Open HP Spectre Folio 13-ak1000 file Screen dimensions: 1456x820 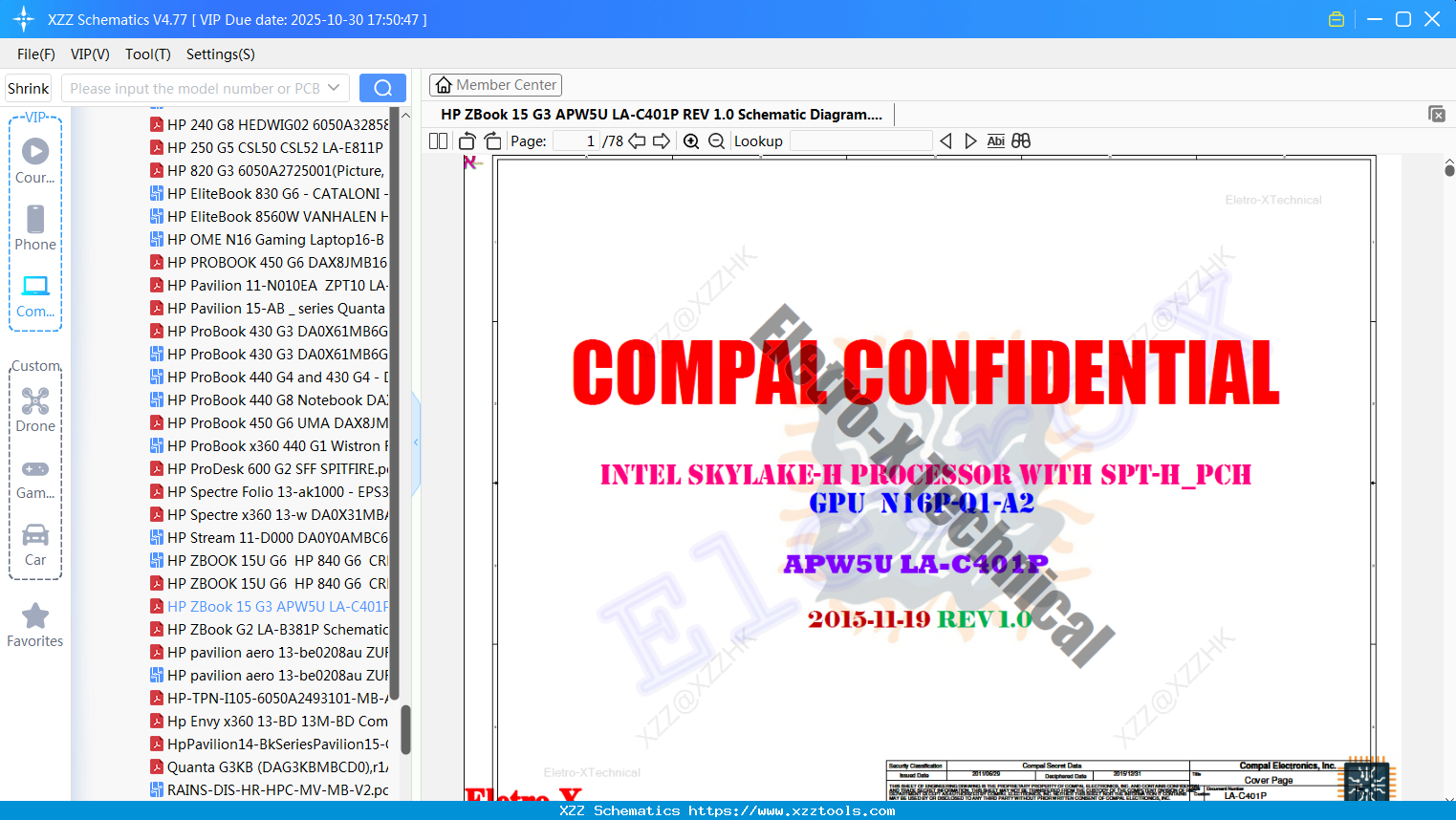point(270,491)
